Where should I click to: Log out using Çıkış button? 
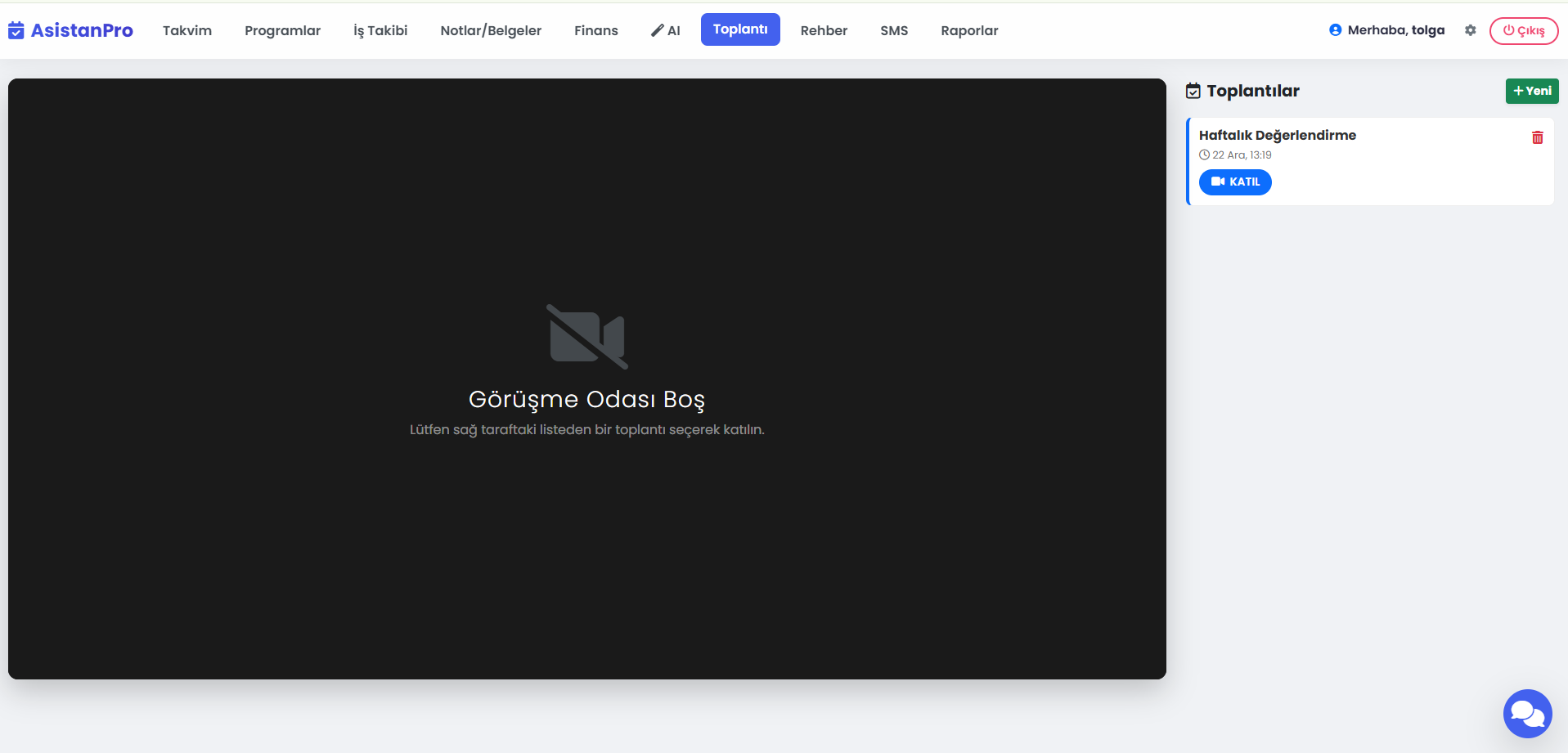click(x=1523, y=30)
